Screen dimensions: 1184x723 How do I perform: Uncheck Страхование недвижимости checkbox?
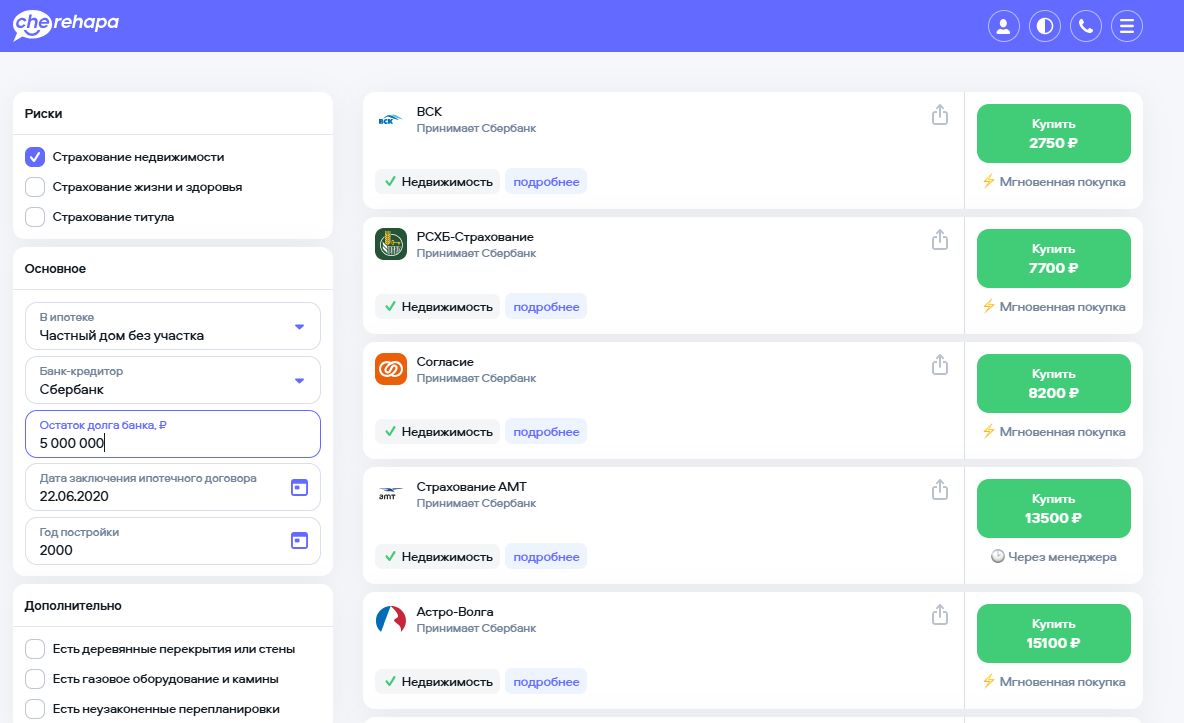click(35, 157)
